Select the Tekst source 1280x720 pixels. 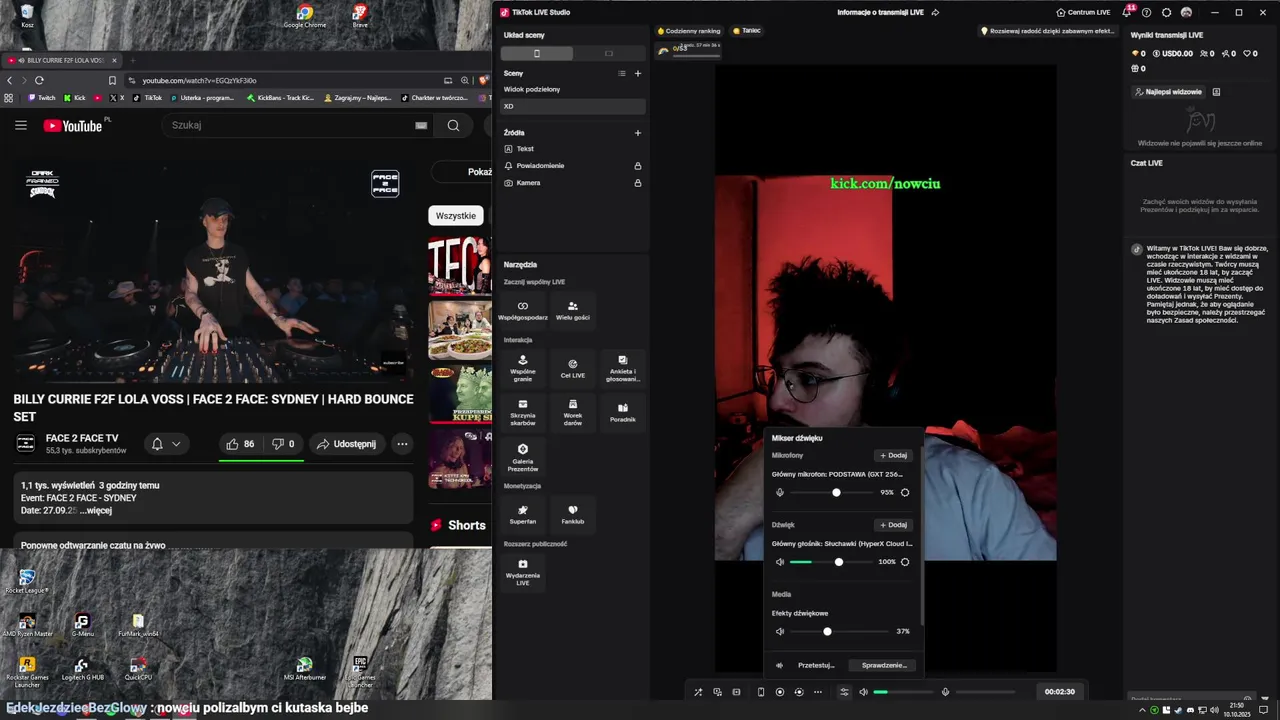pos(573,149)
